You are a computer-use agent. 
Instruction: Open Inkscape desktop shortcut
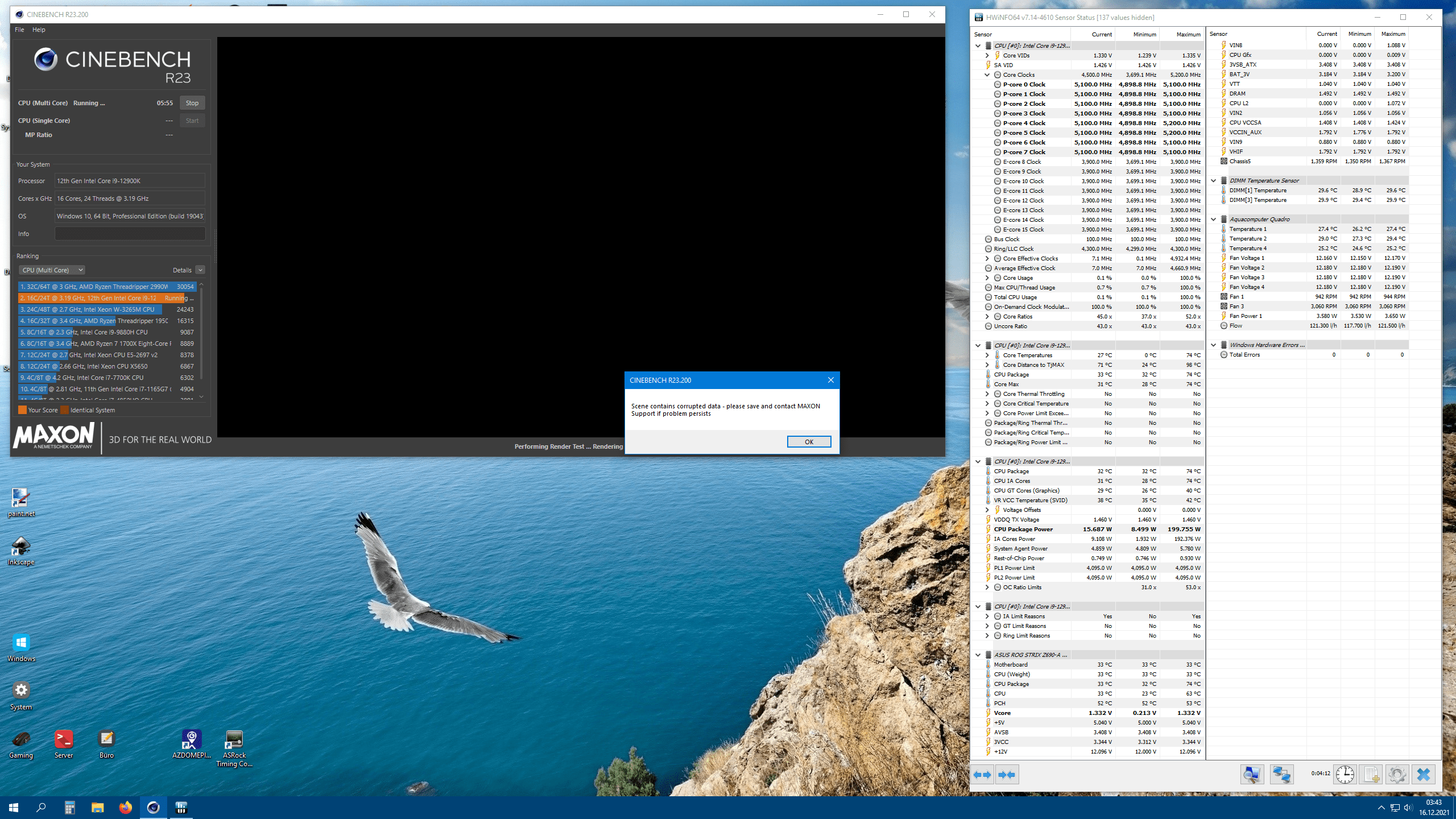(21, 551)
